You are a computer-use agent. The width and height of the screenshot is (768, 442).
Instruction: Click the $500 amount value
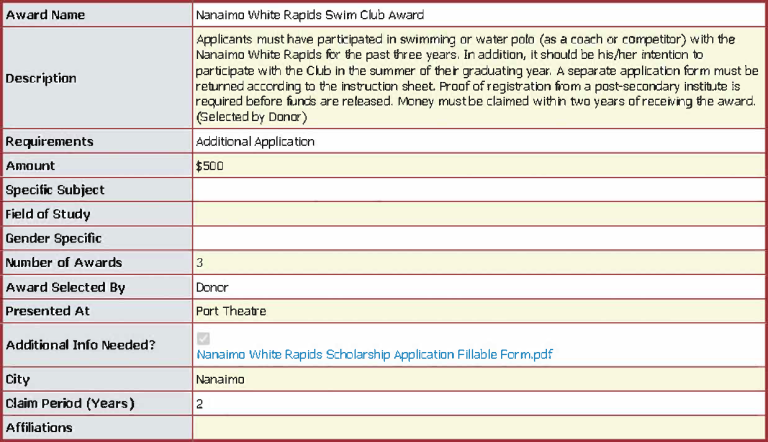point(210,166)
